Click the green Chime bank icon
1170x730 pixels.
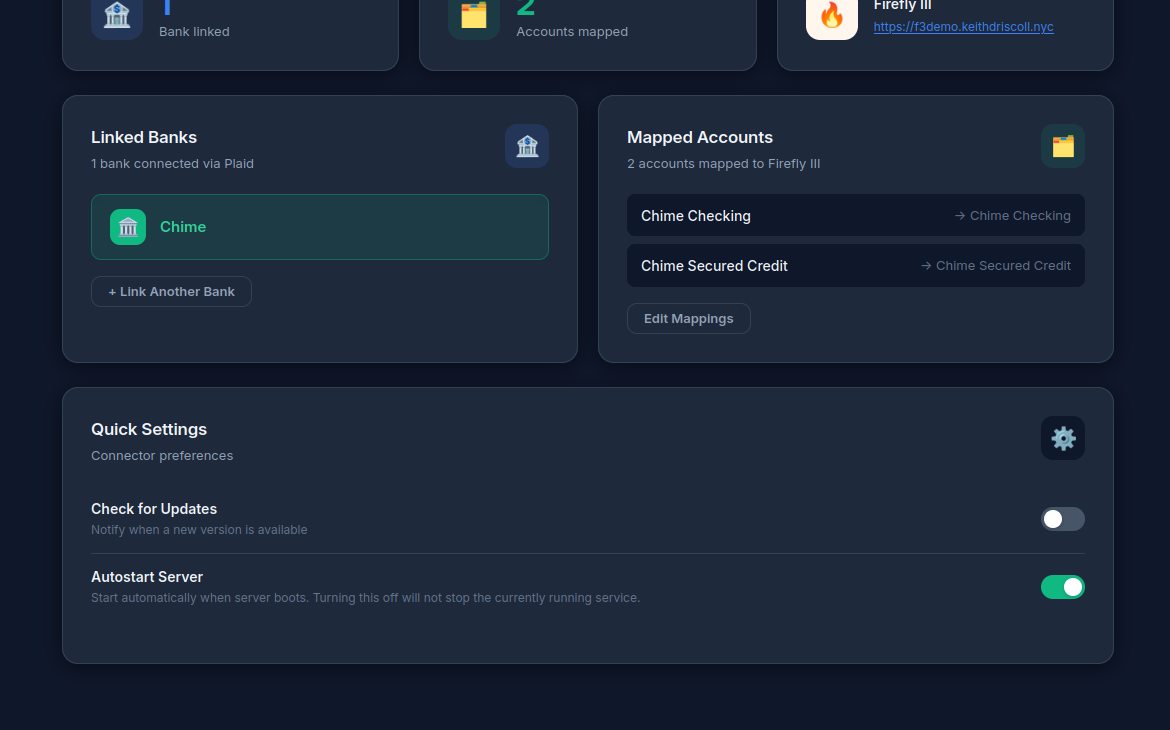[128, 227]
